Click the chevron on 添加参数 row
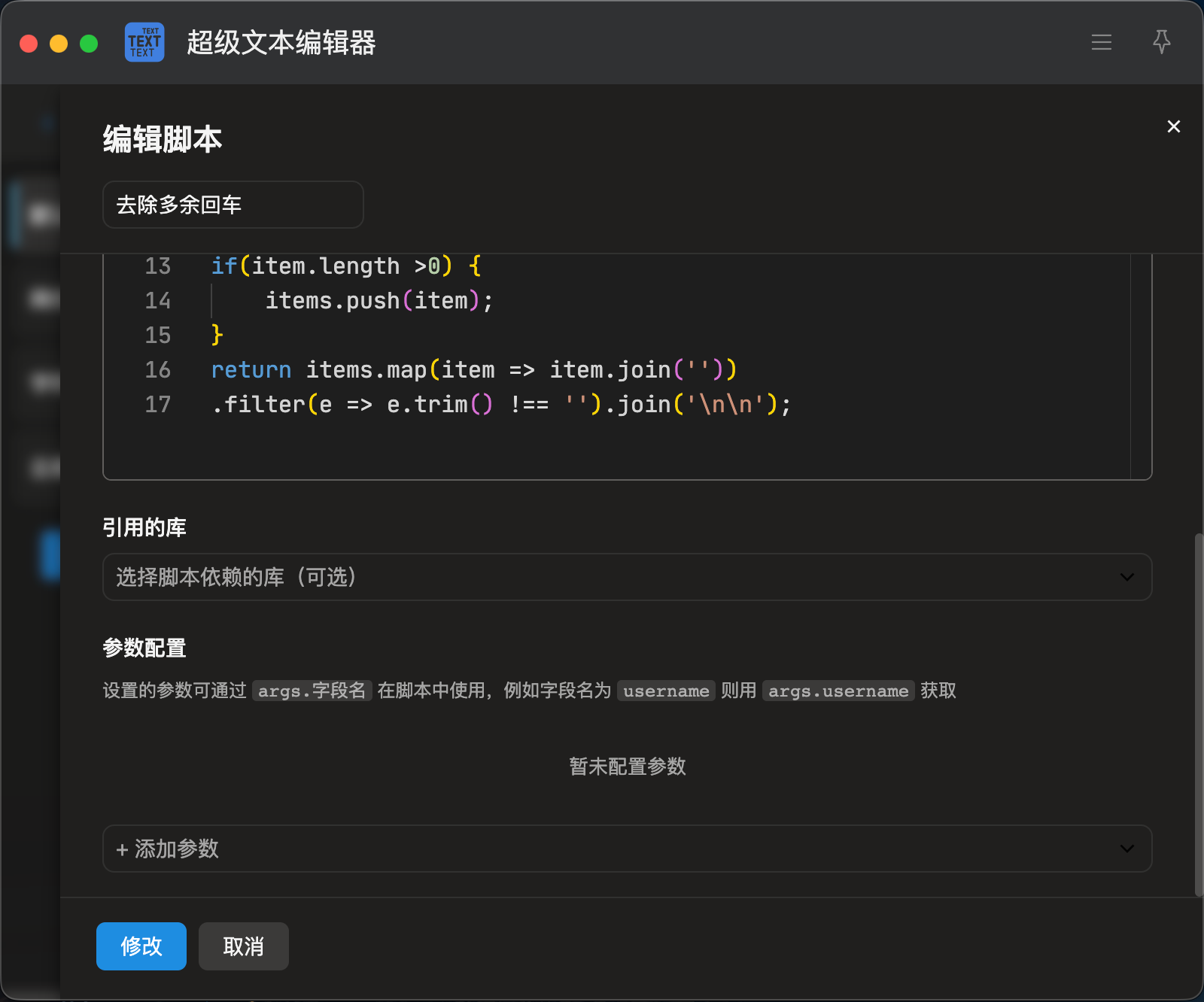This screenshot has width=1204, height=1002. pos(1126,849)
